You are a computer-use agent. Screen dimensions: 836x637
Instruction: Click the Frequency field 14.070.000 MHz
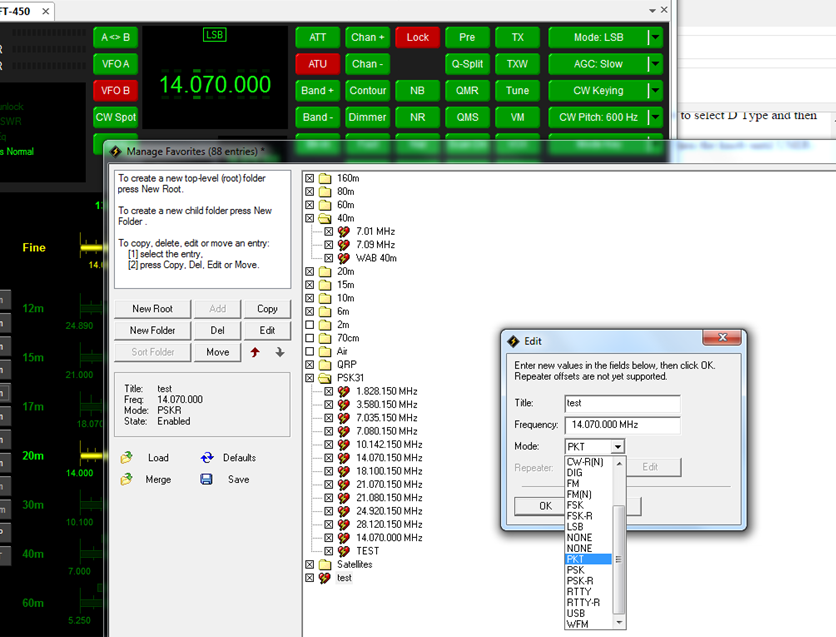[622, 425]
